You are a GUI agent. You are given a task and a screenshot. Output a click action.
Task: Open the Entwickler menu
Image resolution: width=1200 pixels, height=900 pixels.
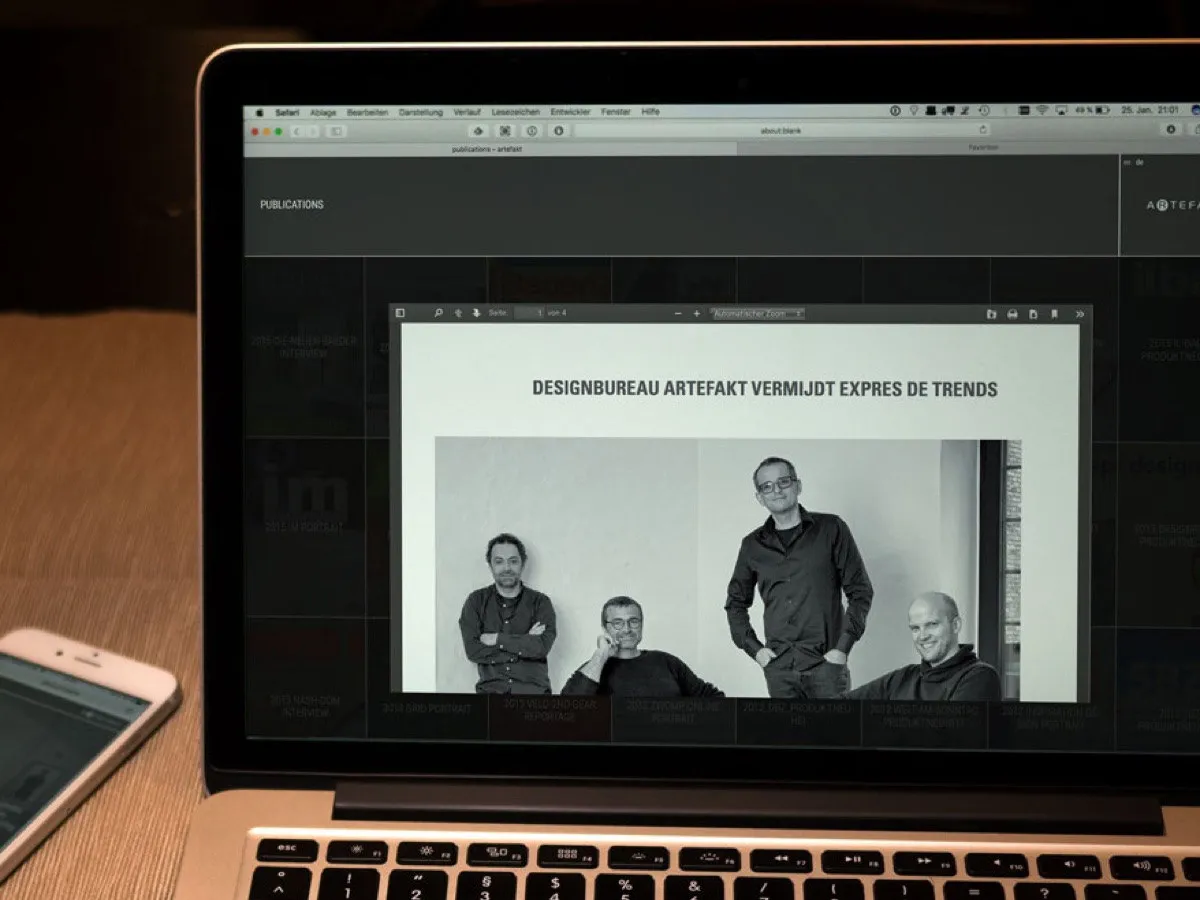tap(570, 112)
